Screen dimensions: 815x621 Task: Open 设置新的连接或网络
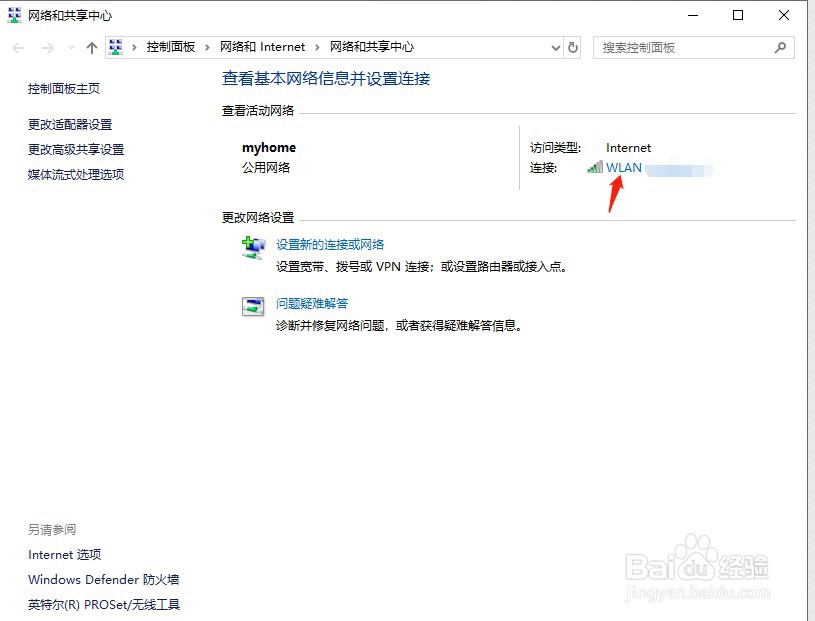[322, 244]
